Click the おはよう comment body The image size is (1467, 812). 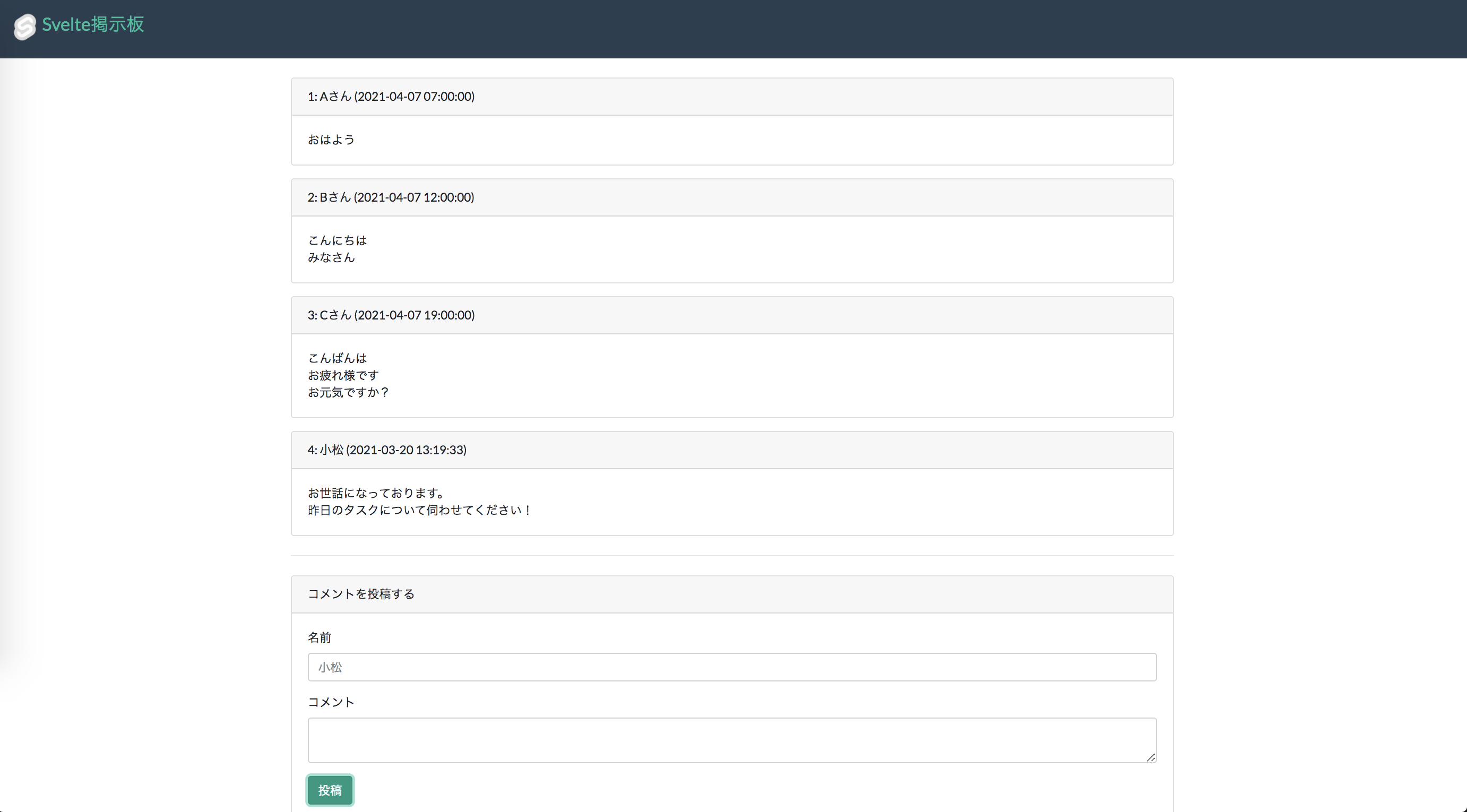pyautogui.click(x=331, y=140)
